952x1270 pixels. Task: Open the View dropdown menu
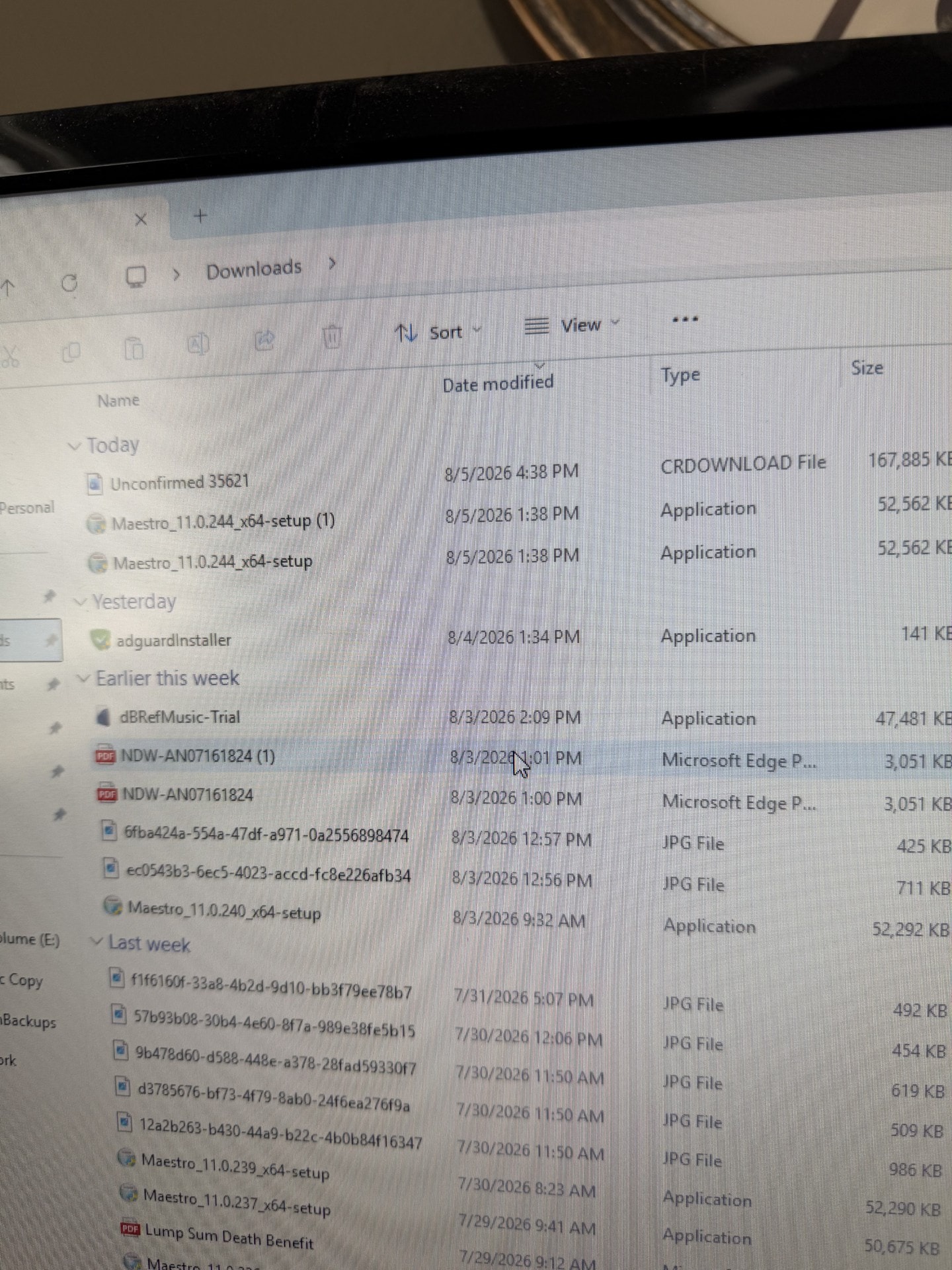click(572, 325)
